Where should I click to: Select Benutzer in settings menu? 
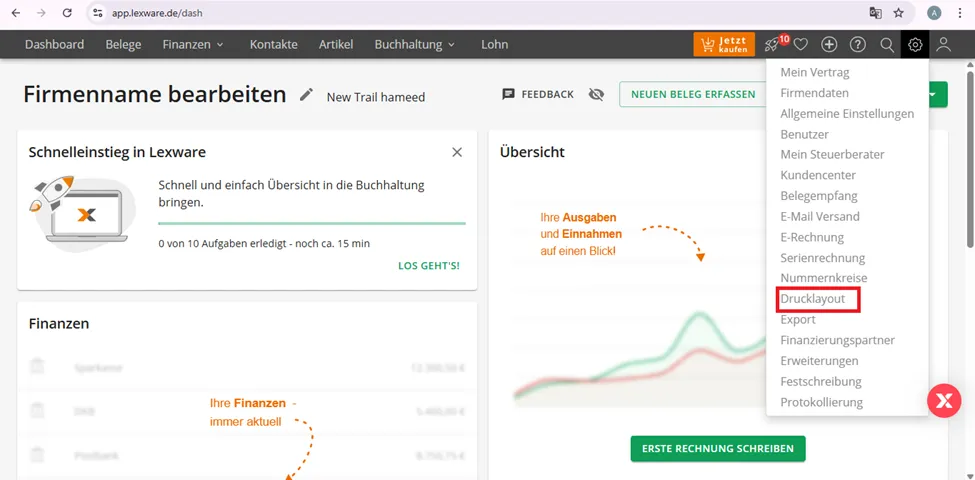pos(805,134)
